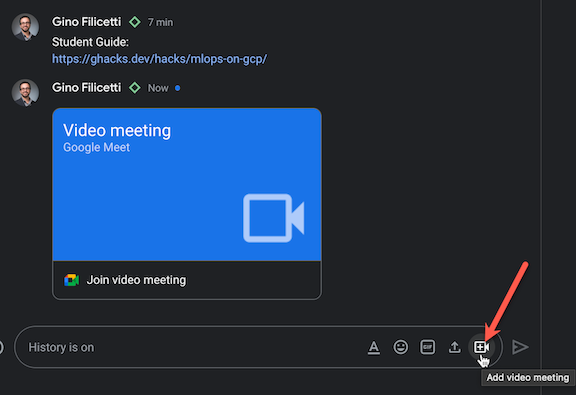Image resolution: width=576 pixels, height=395 pixels.
Task: Click the send message arrow
Action: coord(520,347)
